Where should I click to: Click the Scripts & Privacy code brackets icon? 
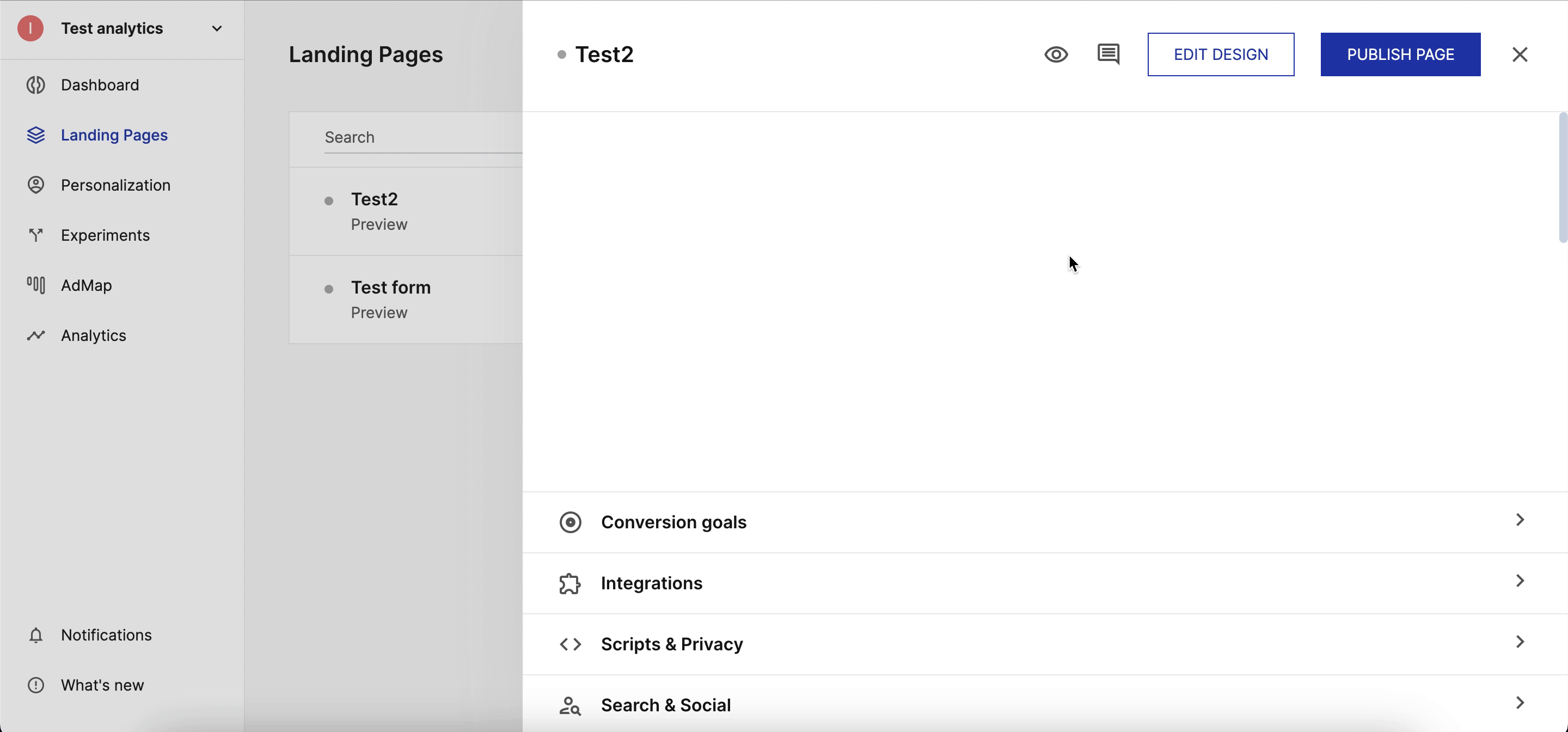[x=571, y=644]
